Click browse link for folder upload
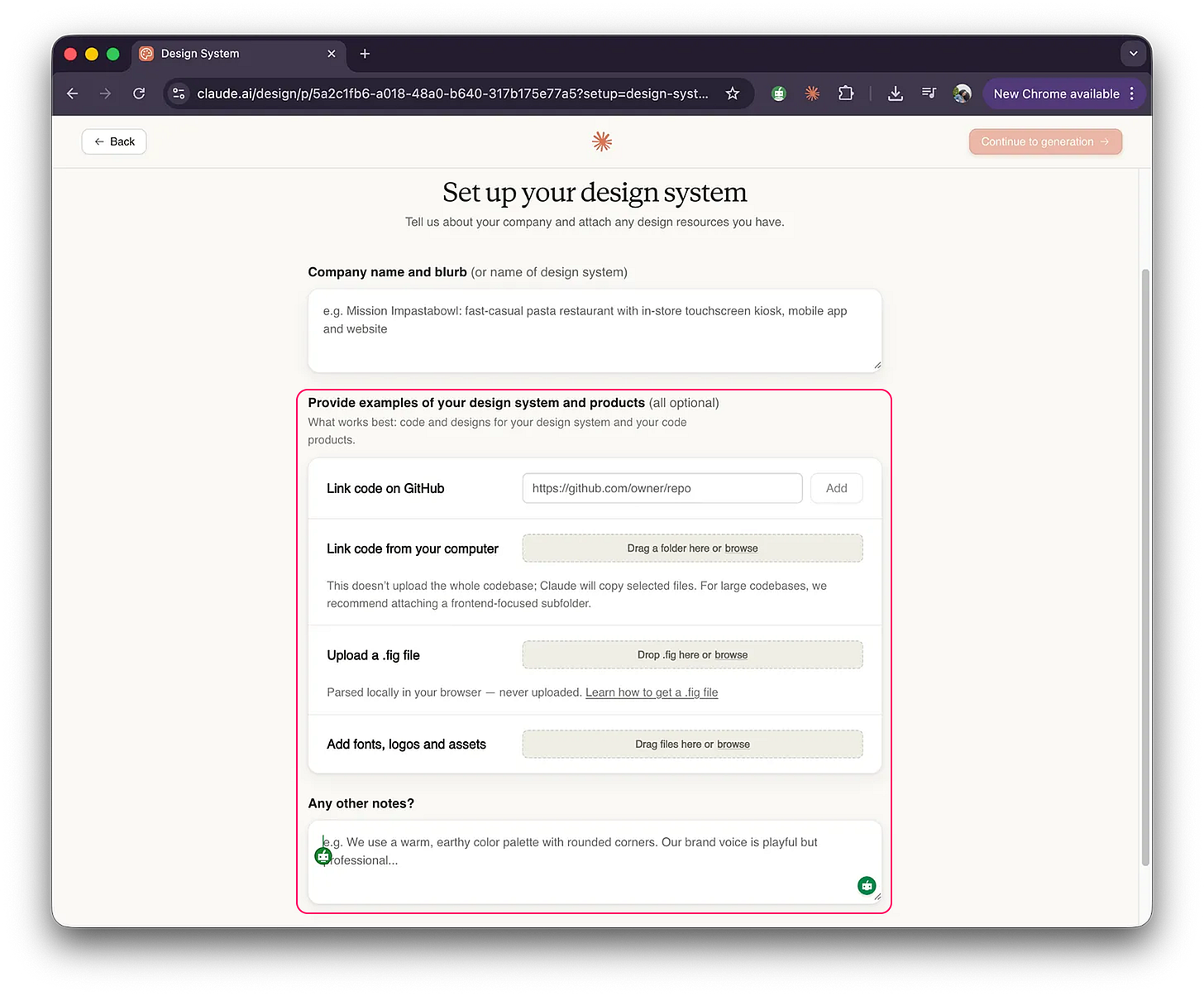 741,548
